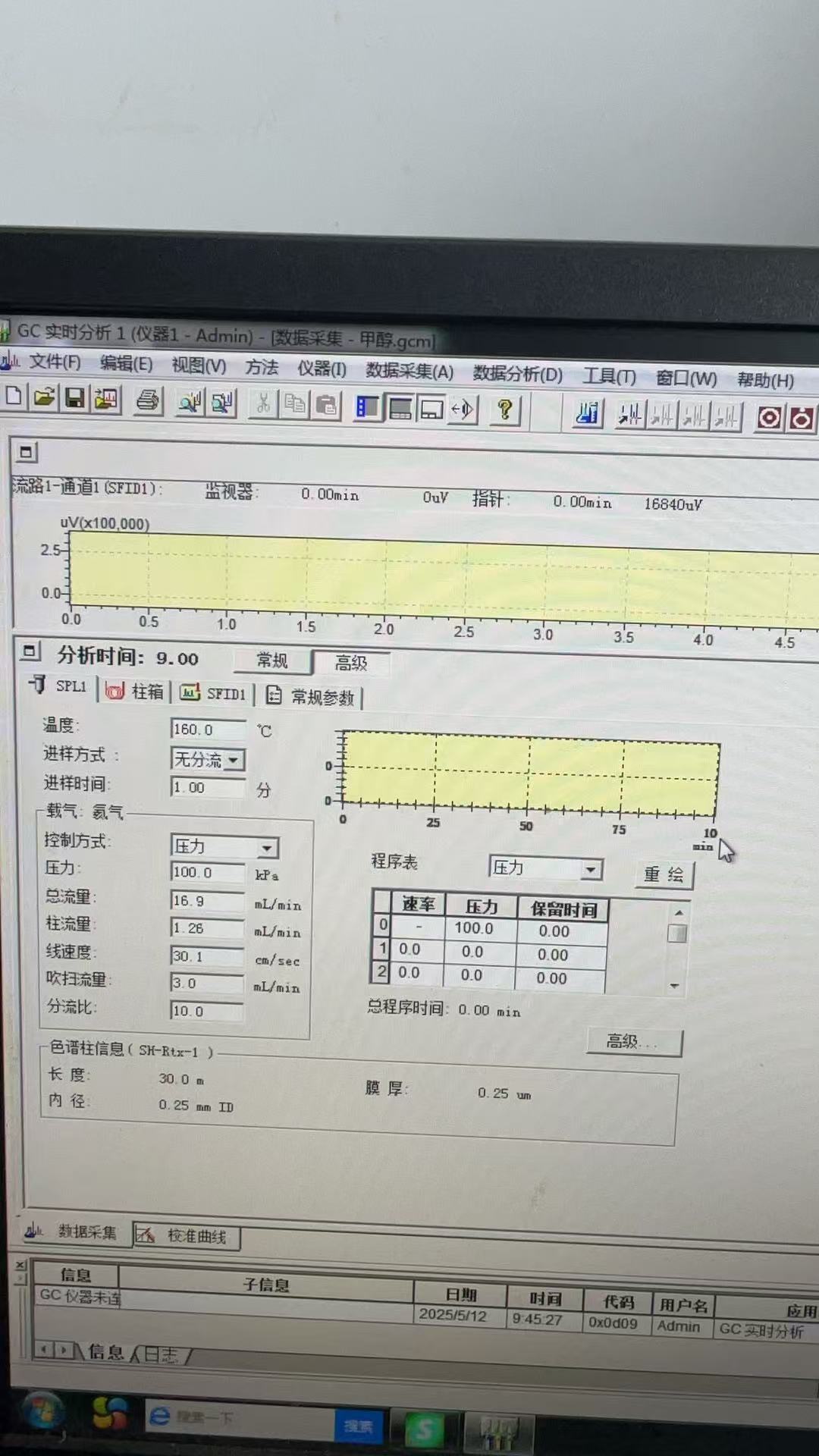
Task: Open a file with the folder icon
Action: point(44,397)
